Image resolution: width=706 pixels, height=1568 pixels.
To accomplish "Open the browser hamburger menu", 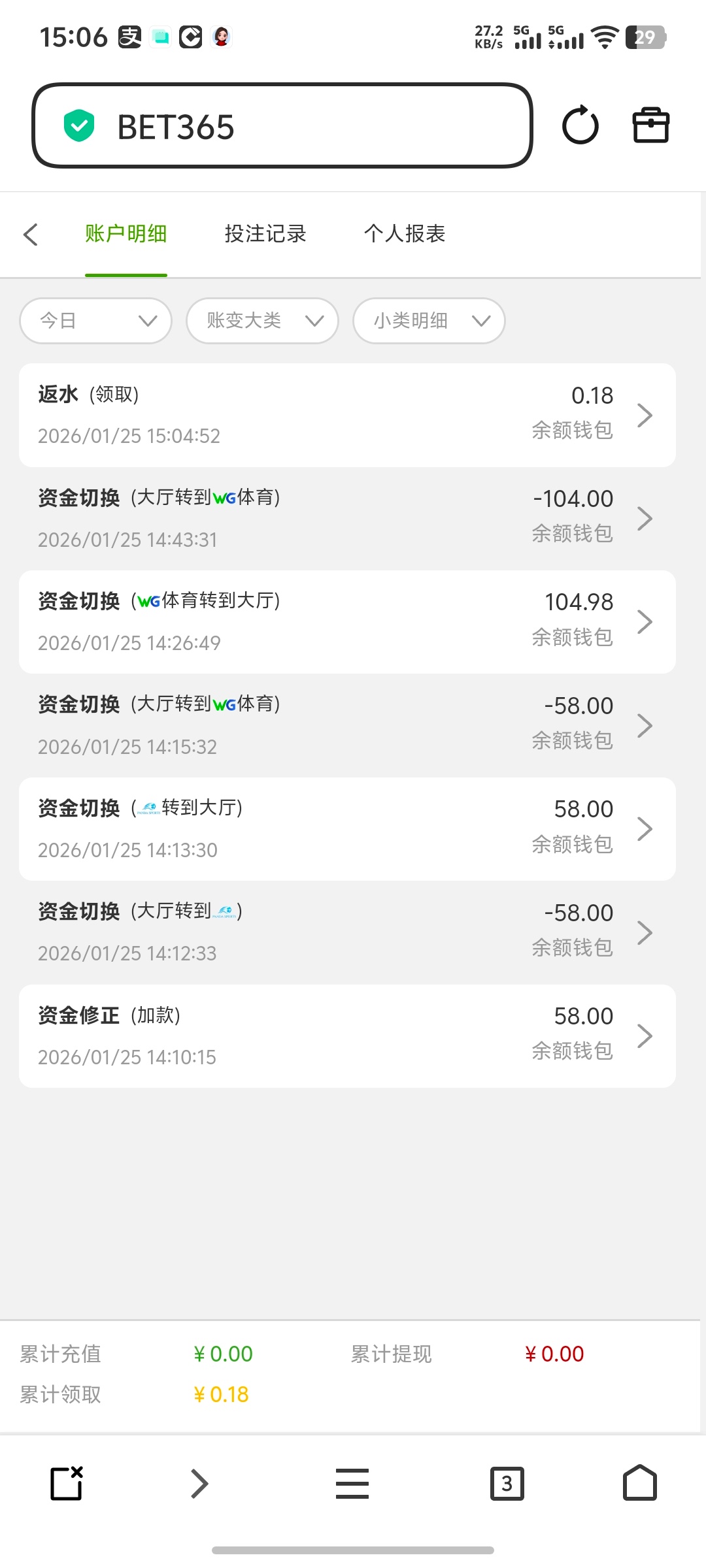I will (x=352, y=1483).
